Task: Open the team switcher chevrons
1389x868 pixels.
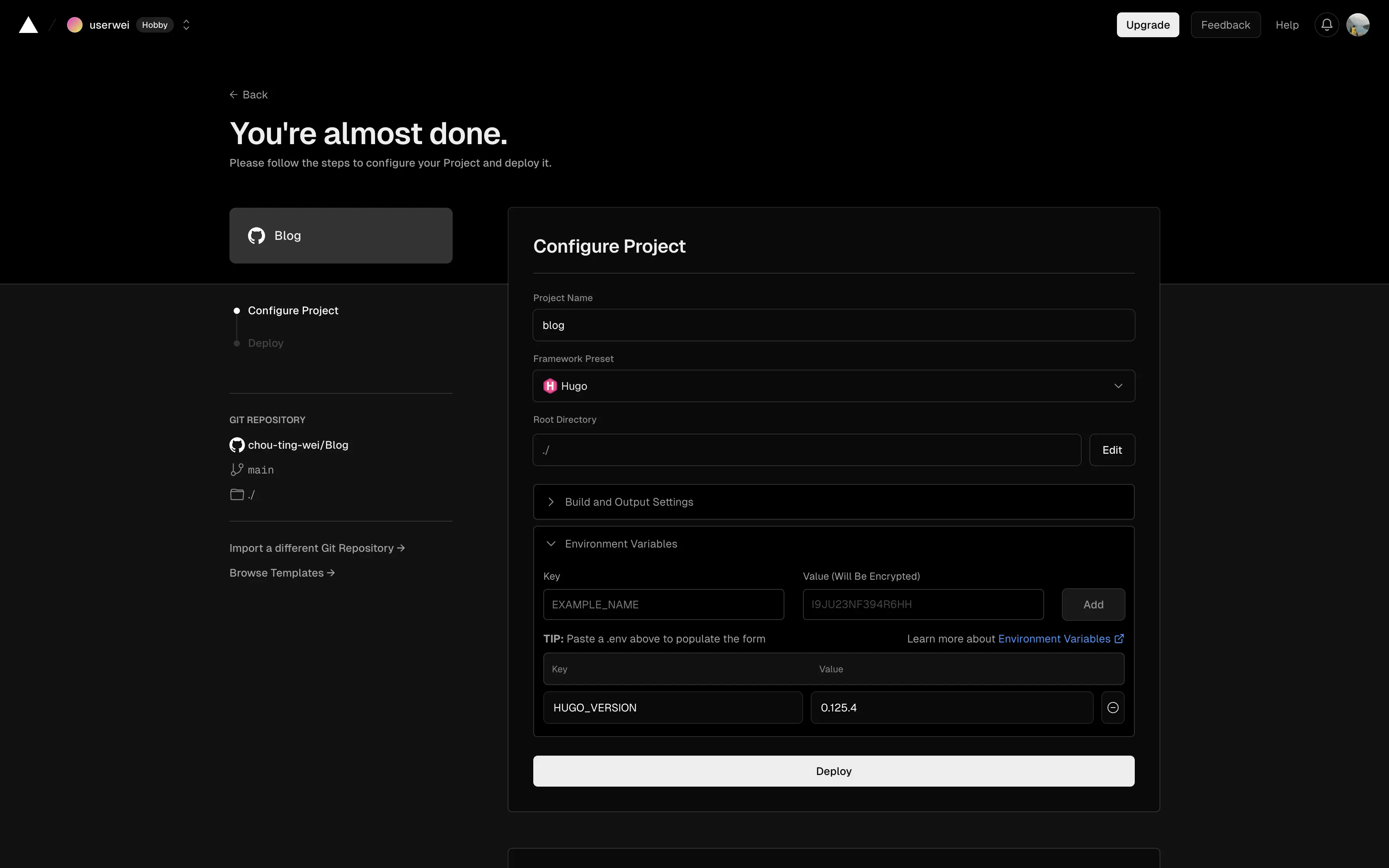Action: 186,25
